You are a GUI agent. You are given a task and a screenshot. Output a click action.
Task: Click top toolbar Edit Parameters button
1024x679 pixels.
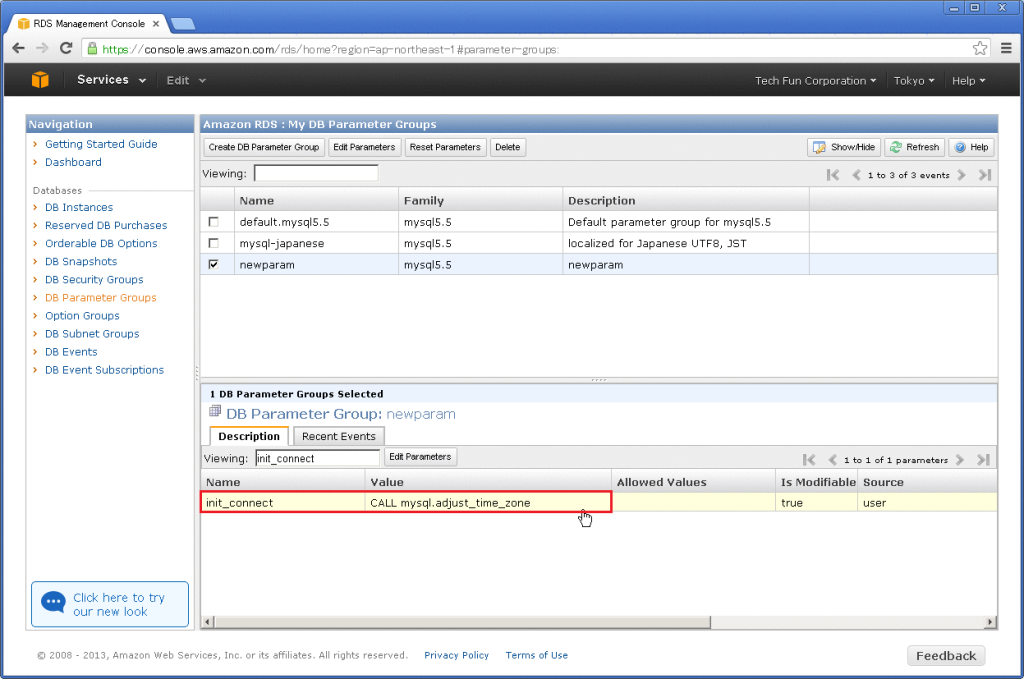pos(364,147)
